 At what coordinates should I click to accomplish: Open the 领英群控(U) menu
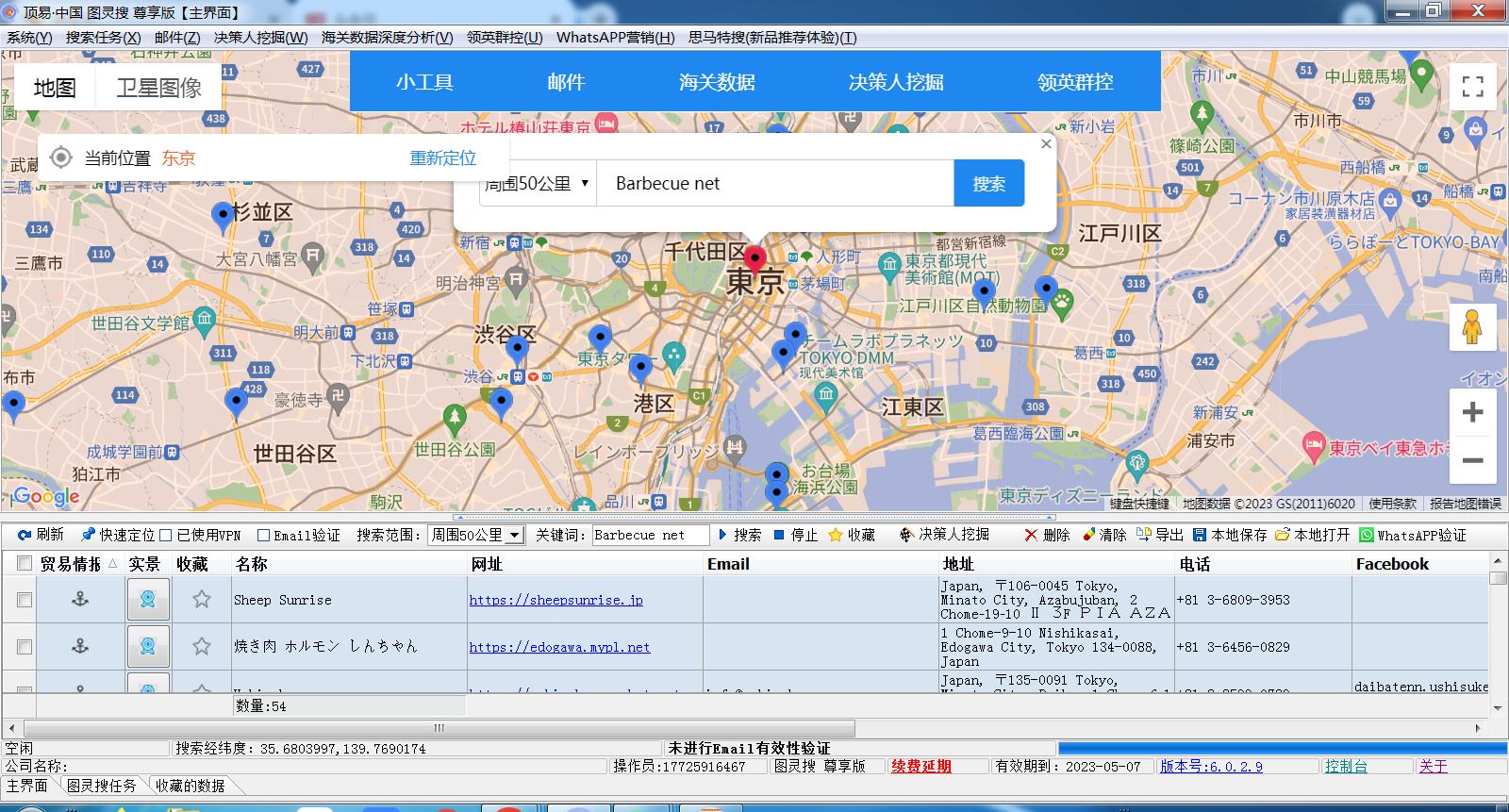[x=505, y=38]
